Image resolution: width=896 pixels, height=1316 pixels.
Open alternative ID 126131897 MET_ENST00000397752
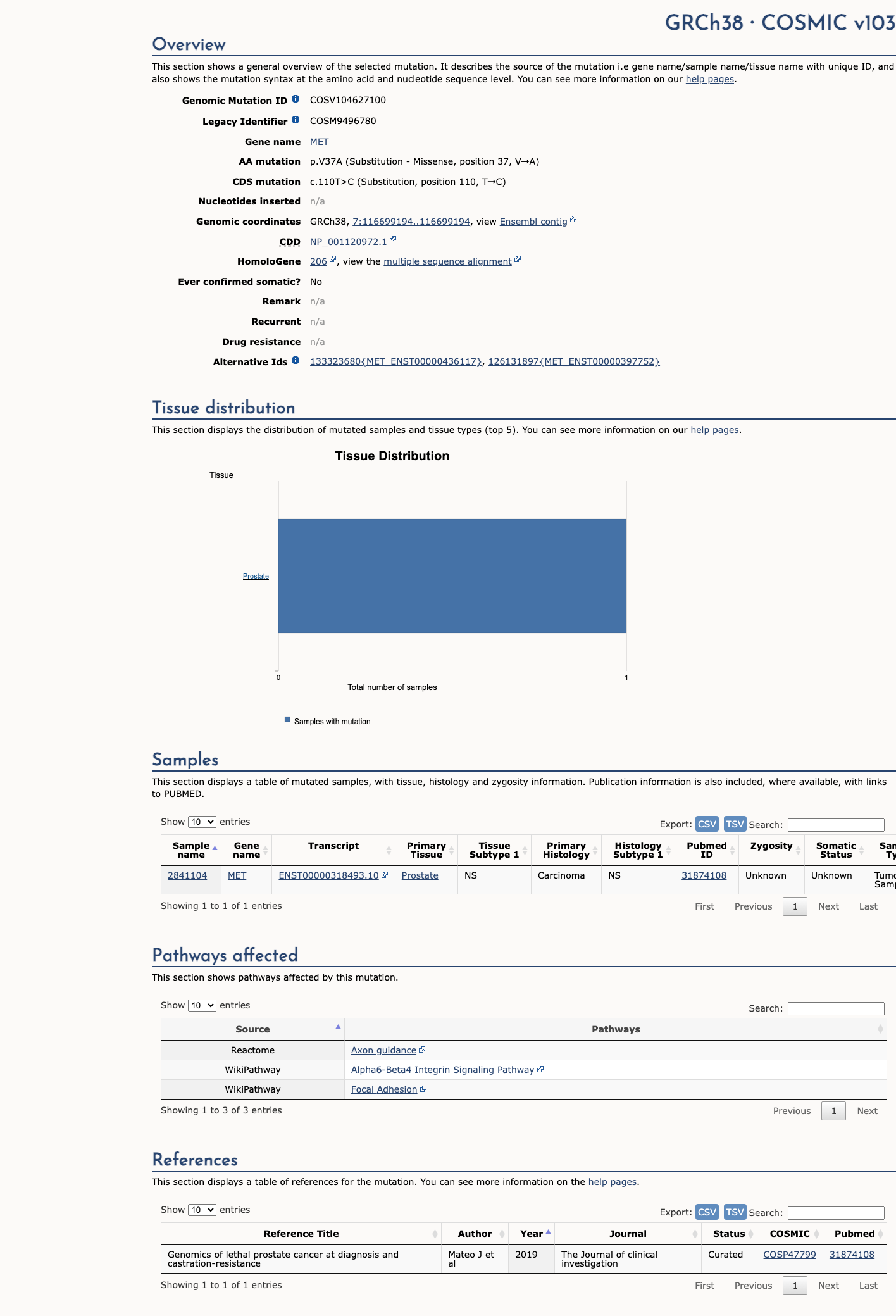pyautogui.click(x=574, y=361)
